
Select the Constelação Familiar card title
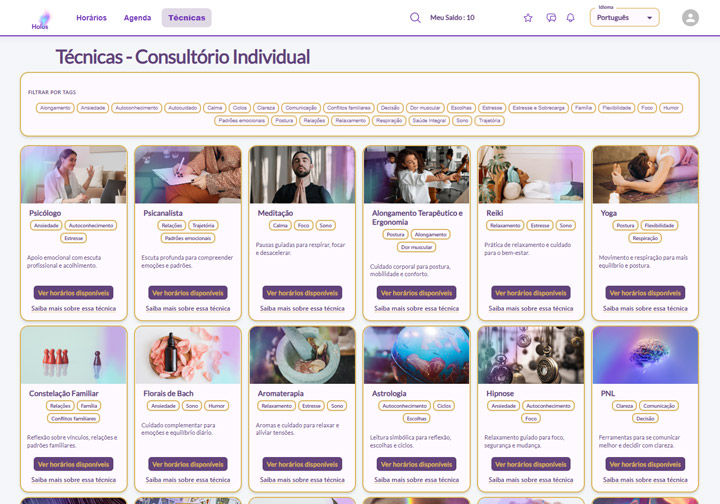coord(64,393)
